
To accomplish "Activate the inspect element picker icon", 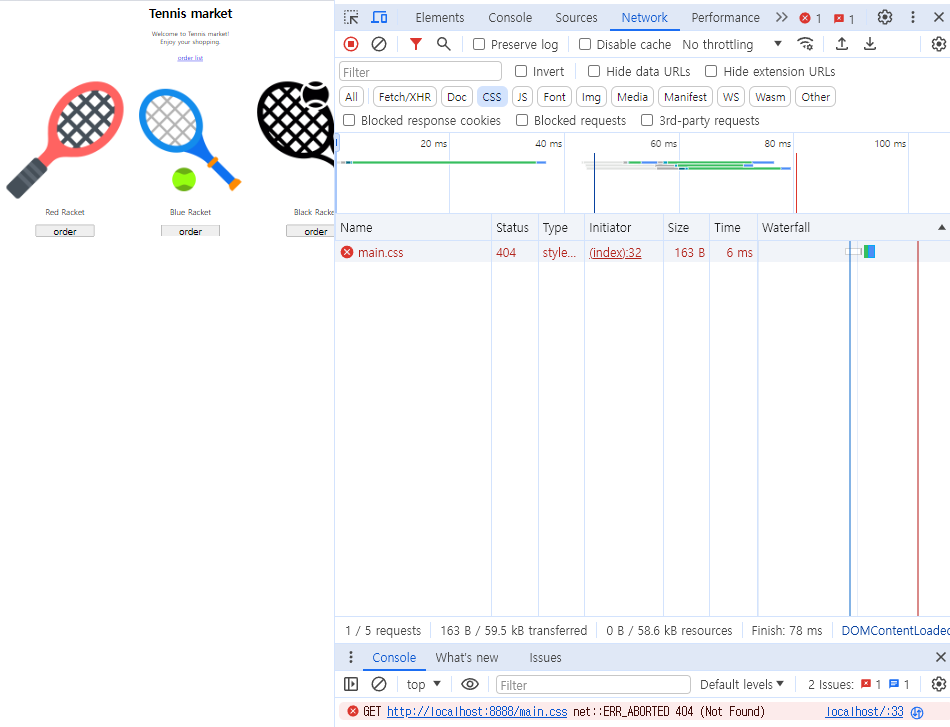I will [351, 18].
